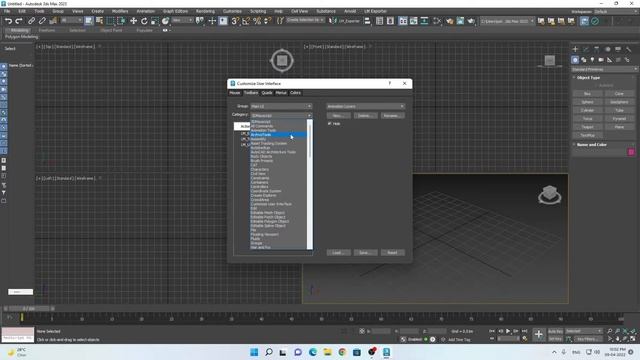Open the selection filter All dropdown

[71, 20]
